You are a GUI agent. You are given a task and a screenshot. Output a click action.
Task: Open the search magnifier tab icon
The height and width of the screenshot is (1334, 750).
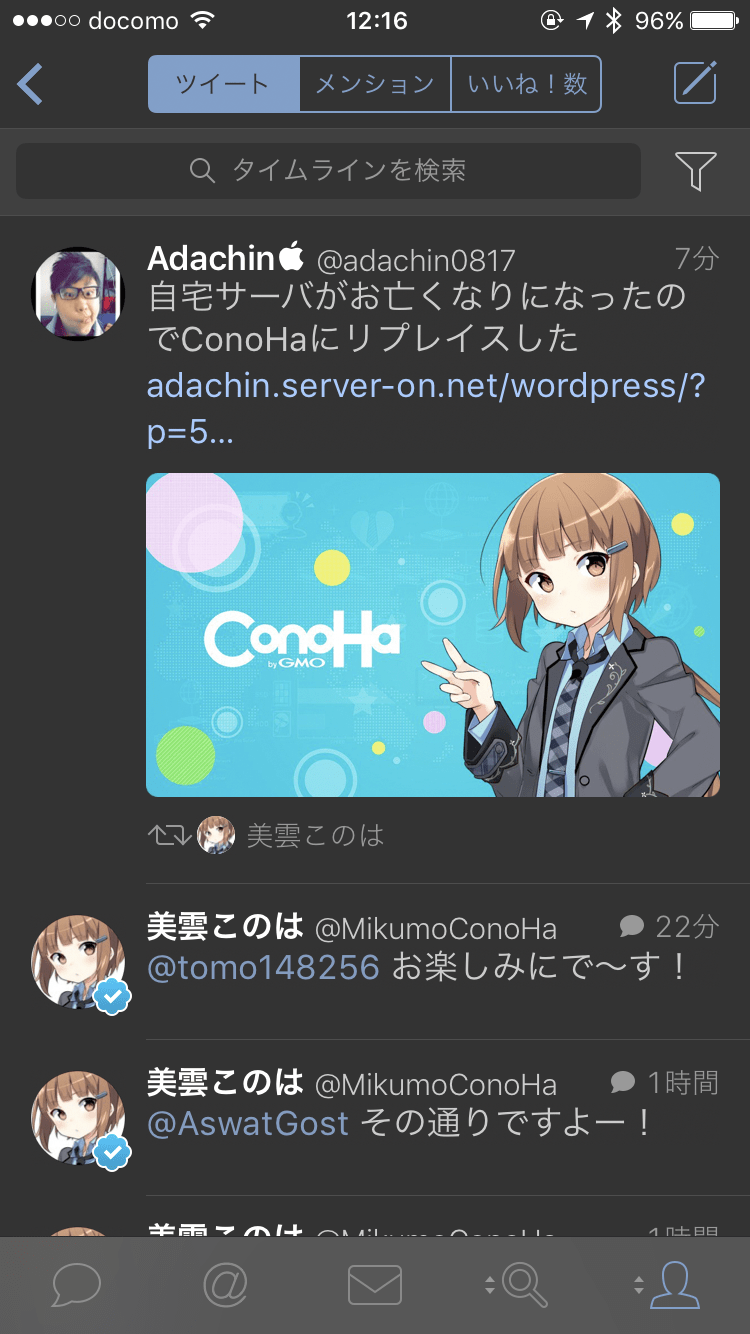pos(523,1285)
